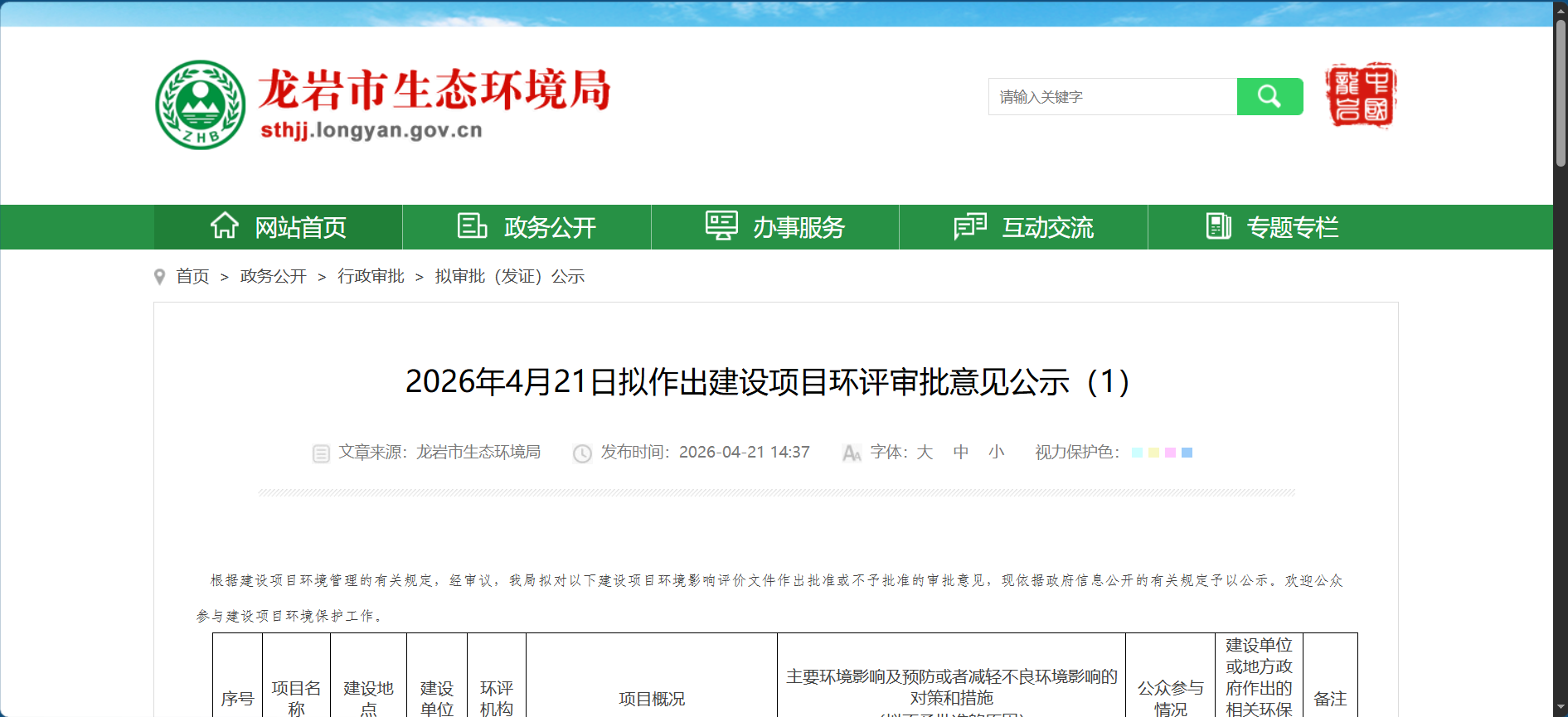Focus the 请输入关键字 search field

click(x=1113, y=97)
